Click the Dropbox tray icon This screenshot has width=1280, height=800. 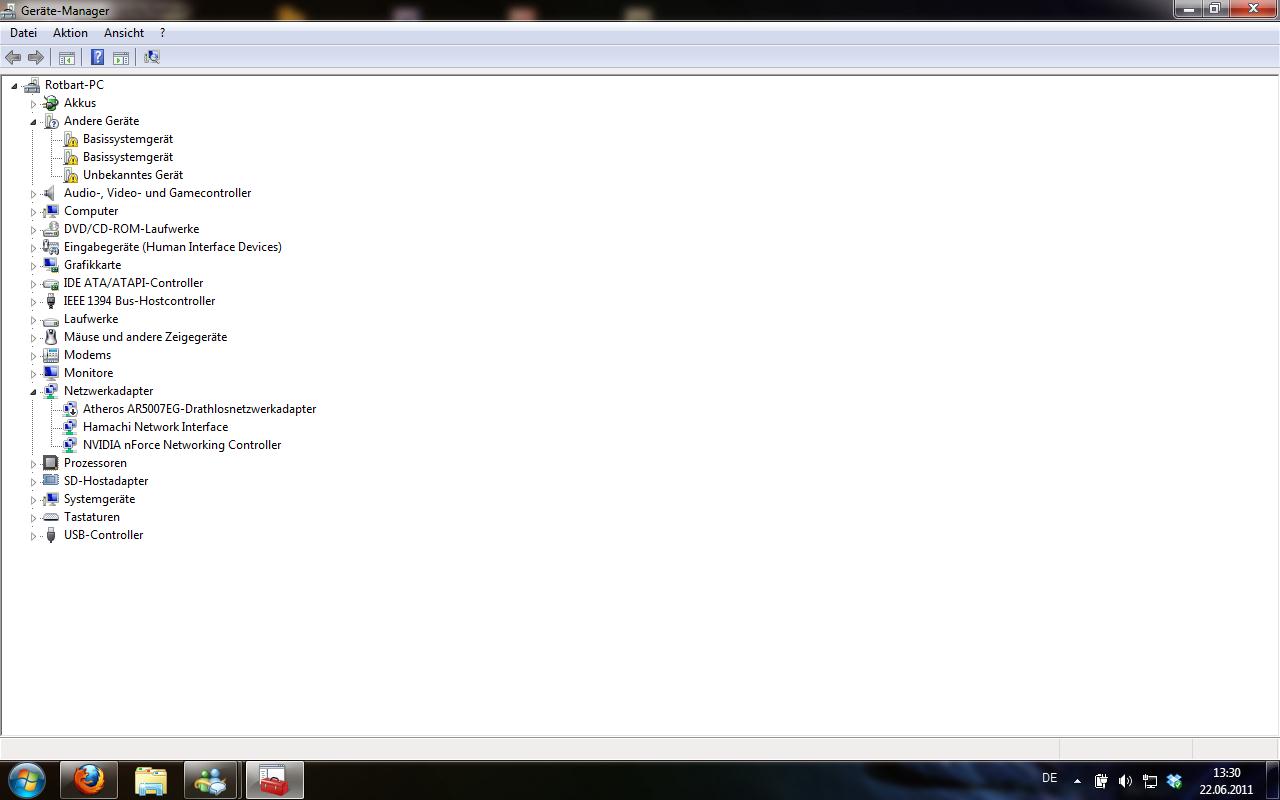coord(1174,781)
